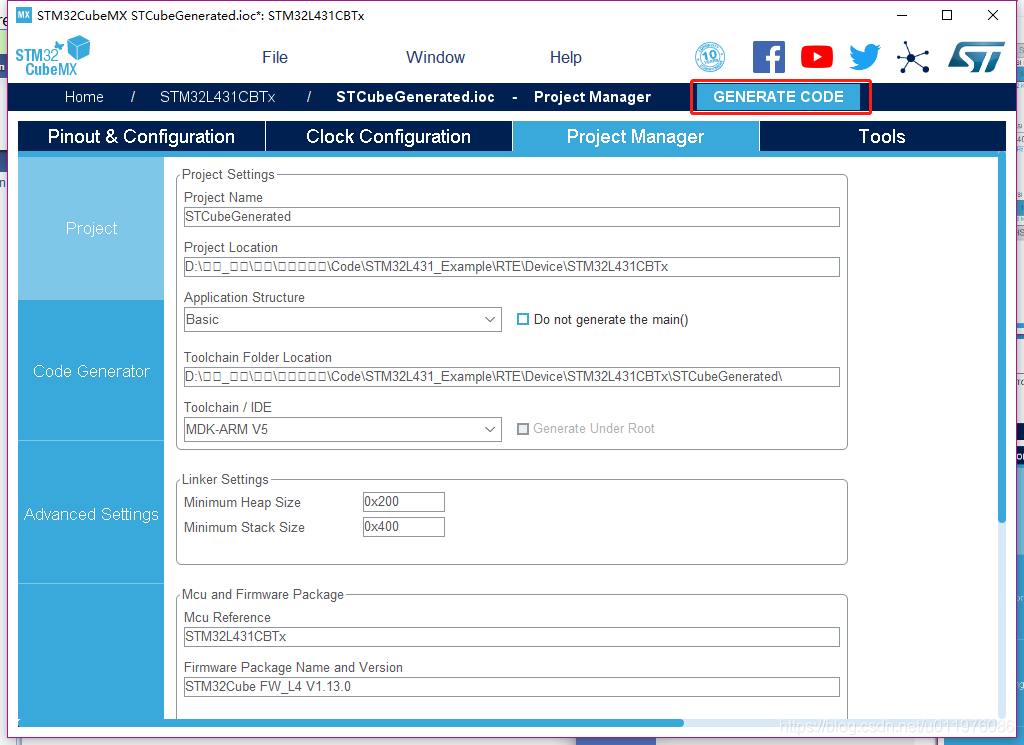Click the horizontal scrollbar thumb
Screen dimensions: 1024x745
351,723
